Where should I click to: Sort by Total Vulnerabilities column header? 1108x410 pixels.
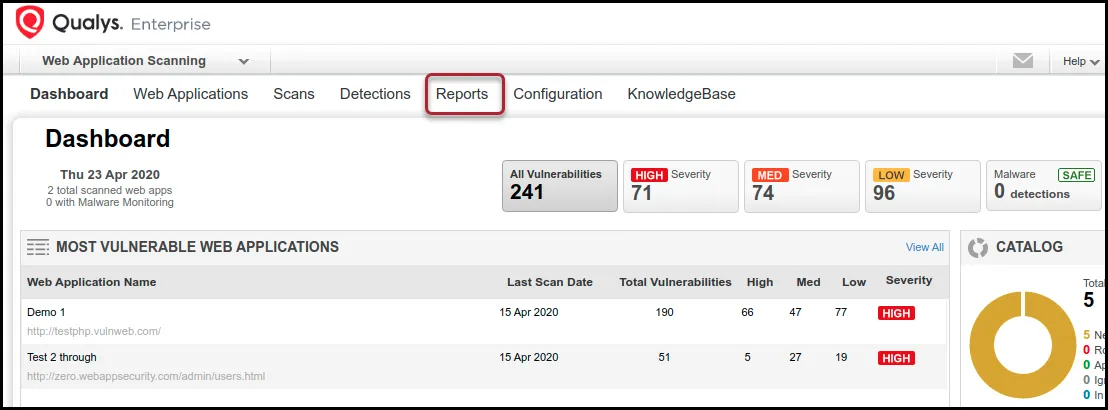tap(676, 282)
